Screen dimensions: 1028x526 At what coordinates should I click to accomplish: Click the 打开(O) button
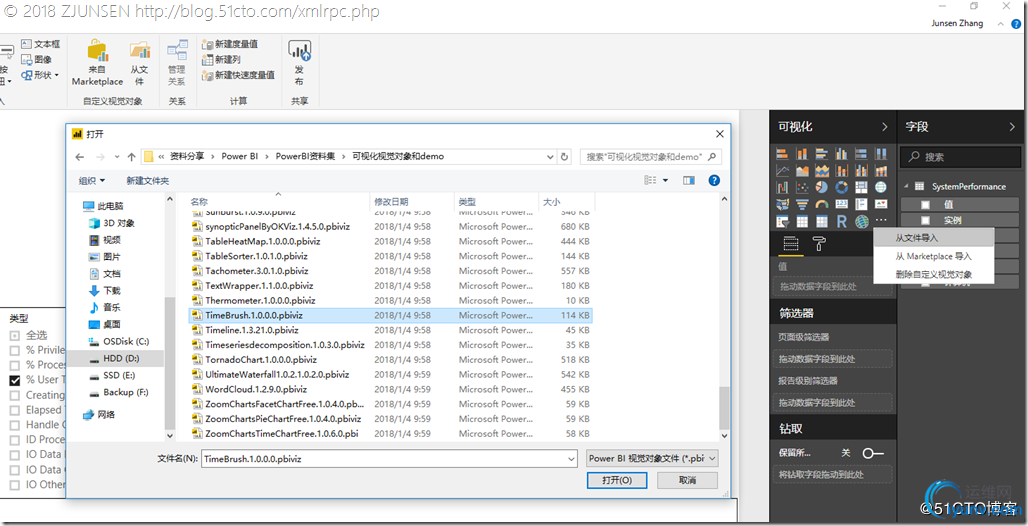pyautogui.click(x=617, y=480)
